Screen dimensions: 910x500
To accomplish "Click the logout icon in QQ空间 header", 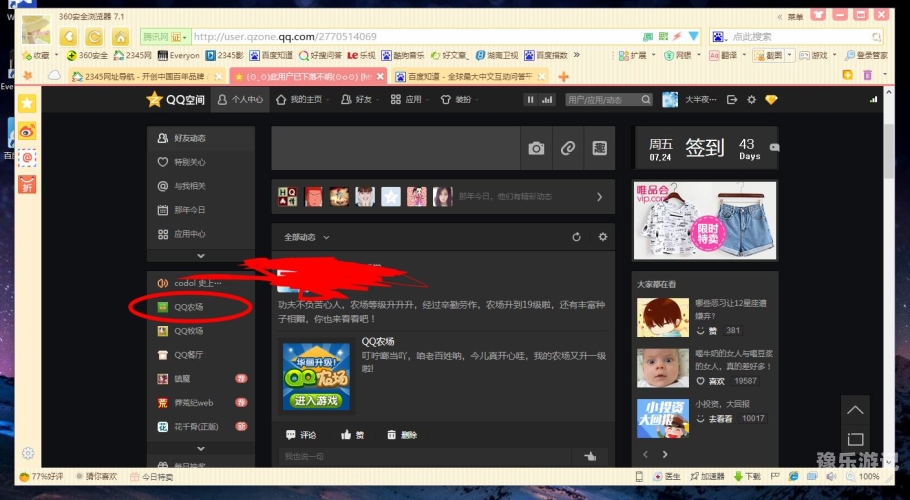I will click(x=732, y=100).
